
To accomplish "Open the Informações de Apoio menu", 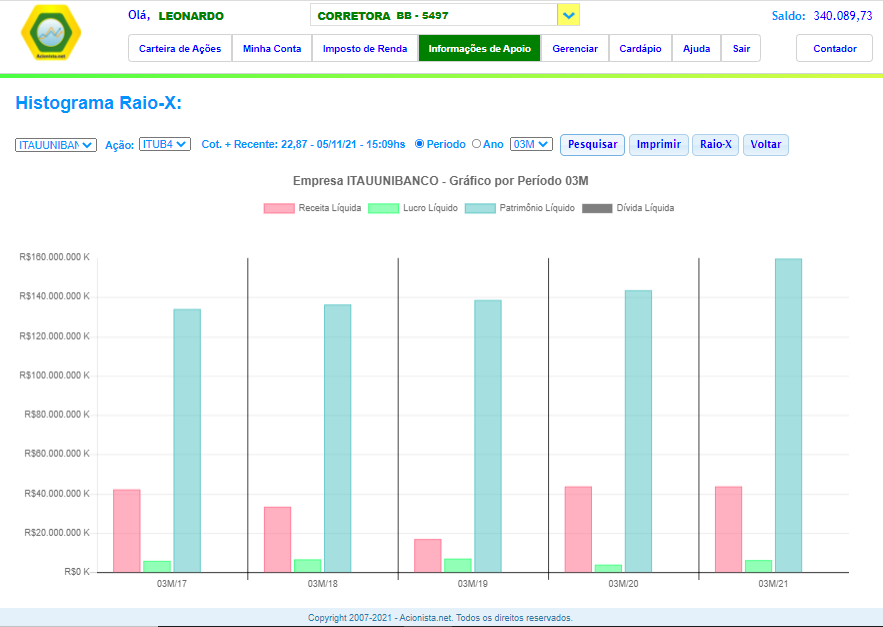I will (x=479, y=48).
